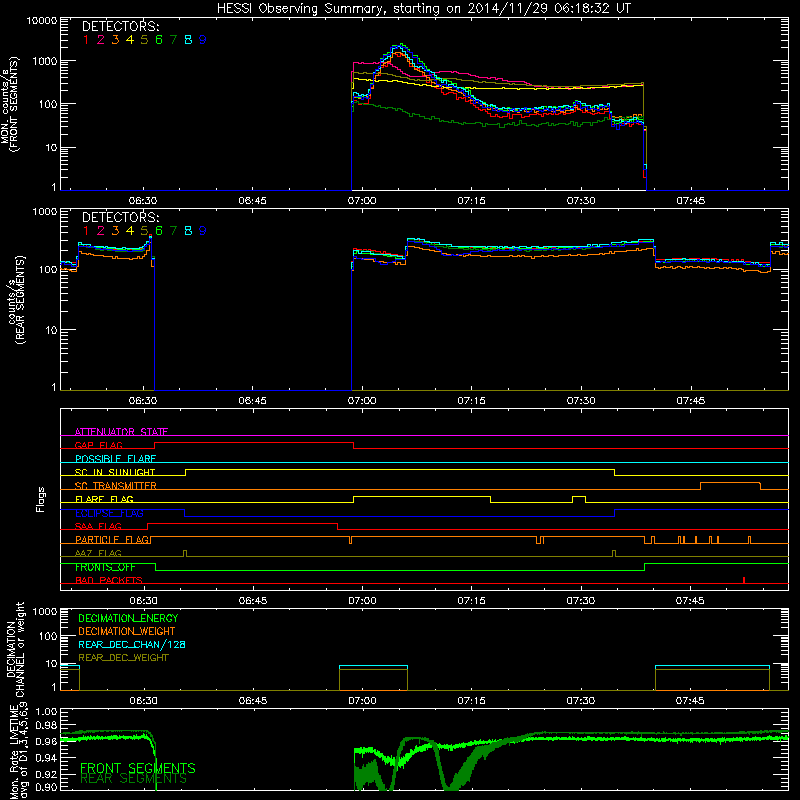
Task: Click the DECIMATION_WEIGHT legend entry
Action: [127, 631]
